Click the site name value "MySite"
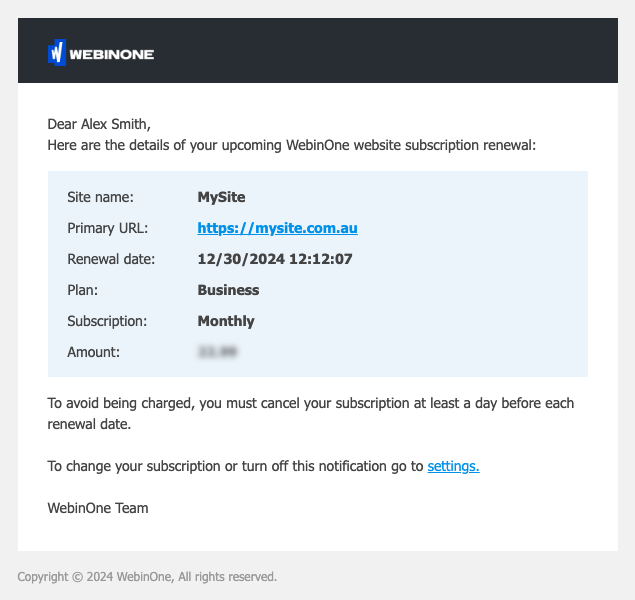Viewport: 635px width, 600px height. pos(222,197)
